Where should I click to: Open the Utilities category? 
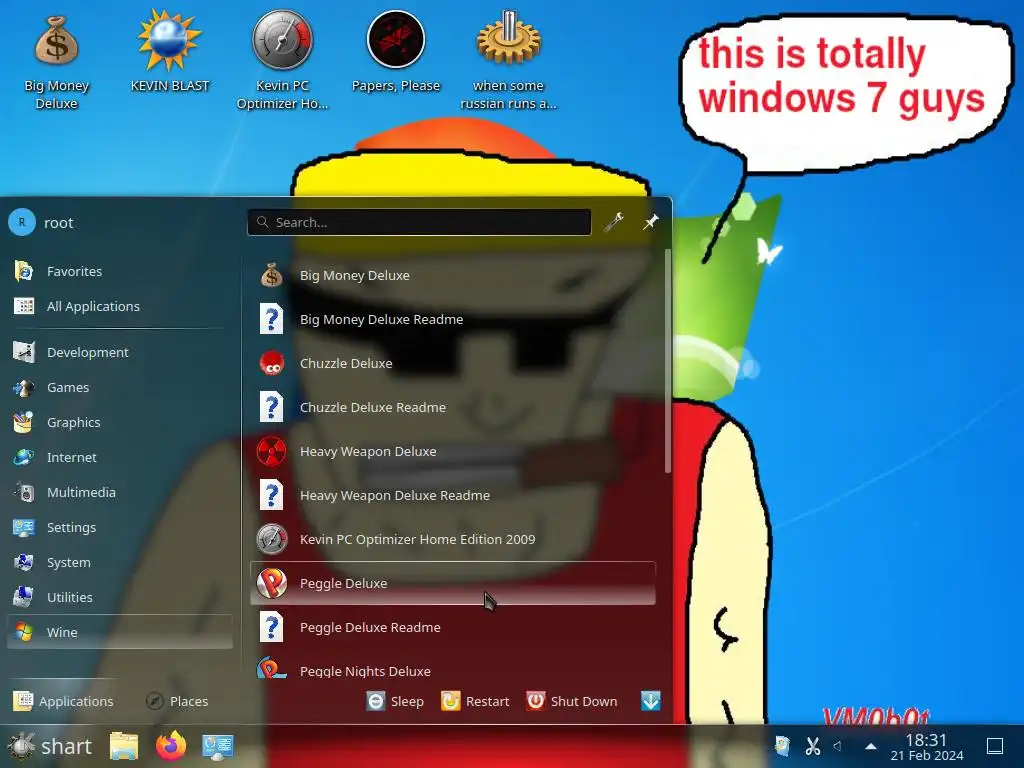(120, 597)
